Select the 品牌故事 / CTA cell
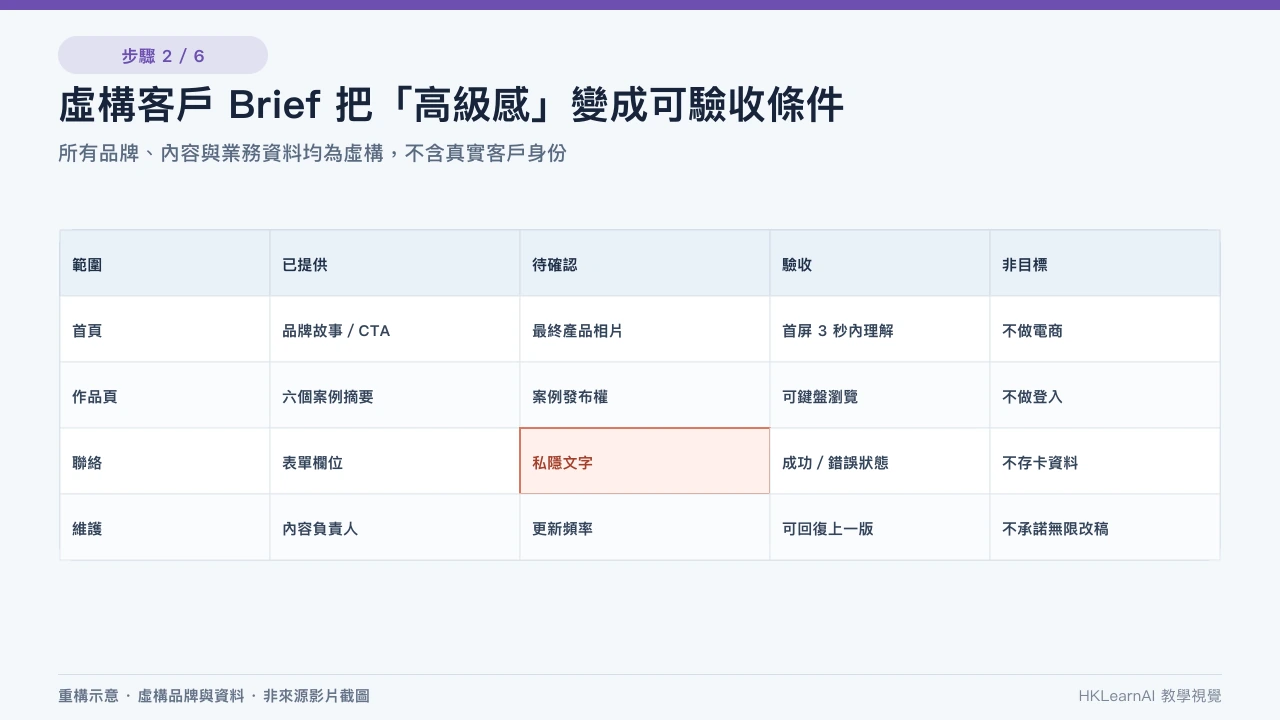The image size is (1280, 720). coord(395,330)
